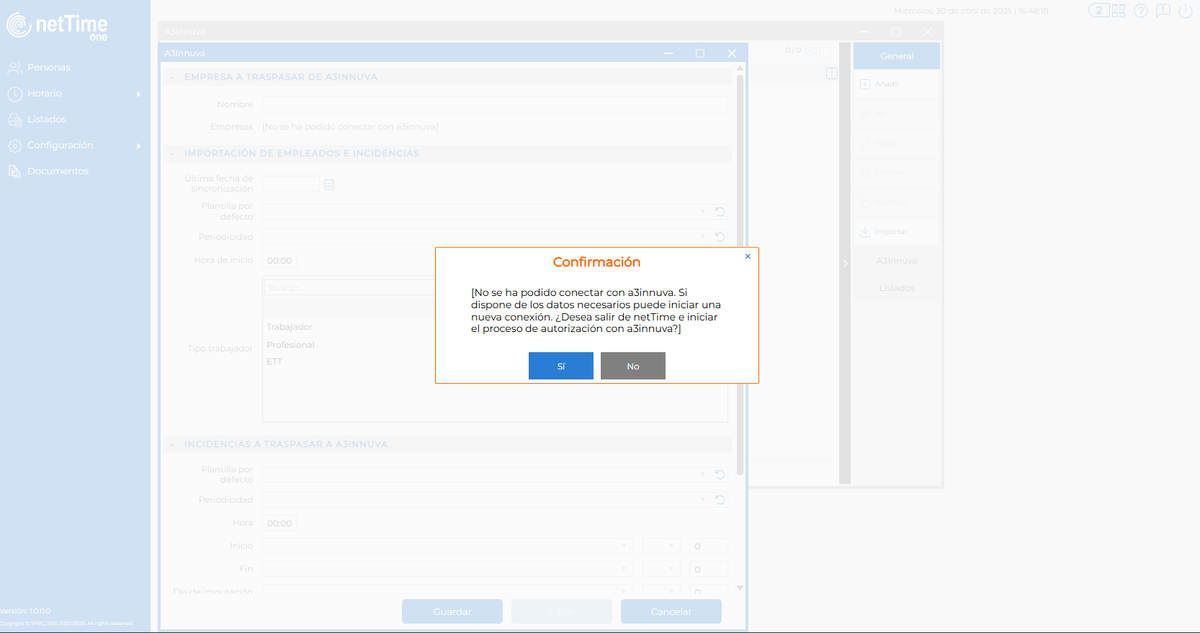1200x633 pixels.
Task: Open the Horario sidebar menu
Action: pos(44,93)
